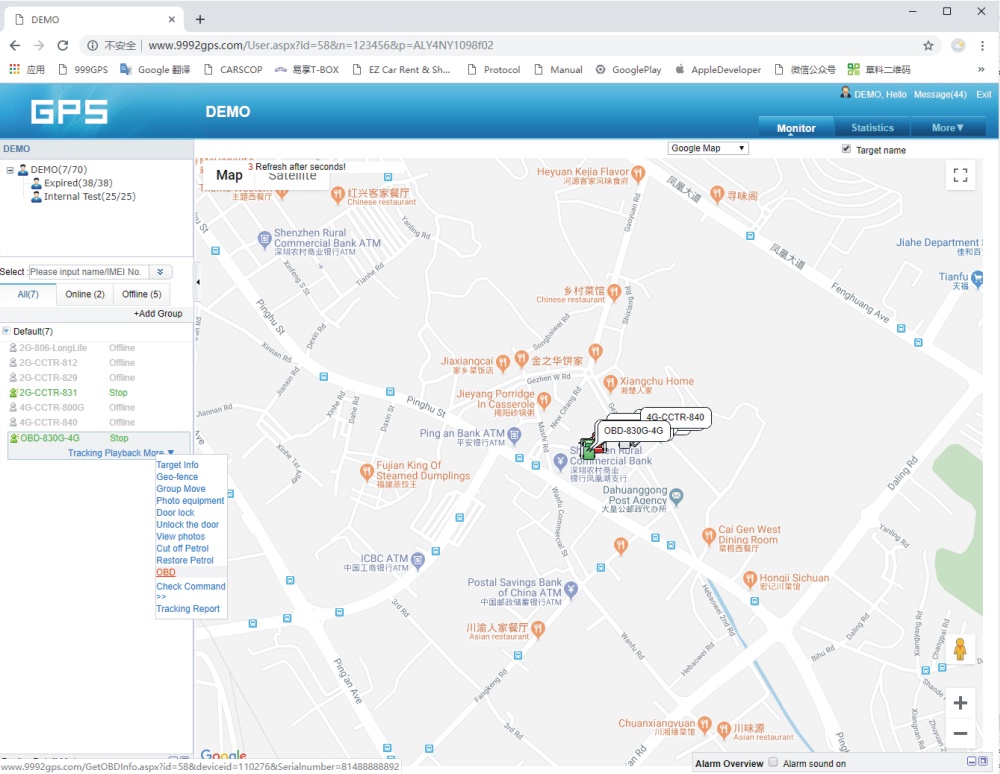Click the Tianfu shopping pin
This screenshot has height=774, width=1000.
click(977, 279)
